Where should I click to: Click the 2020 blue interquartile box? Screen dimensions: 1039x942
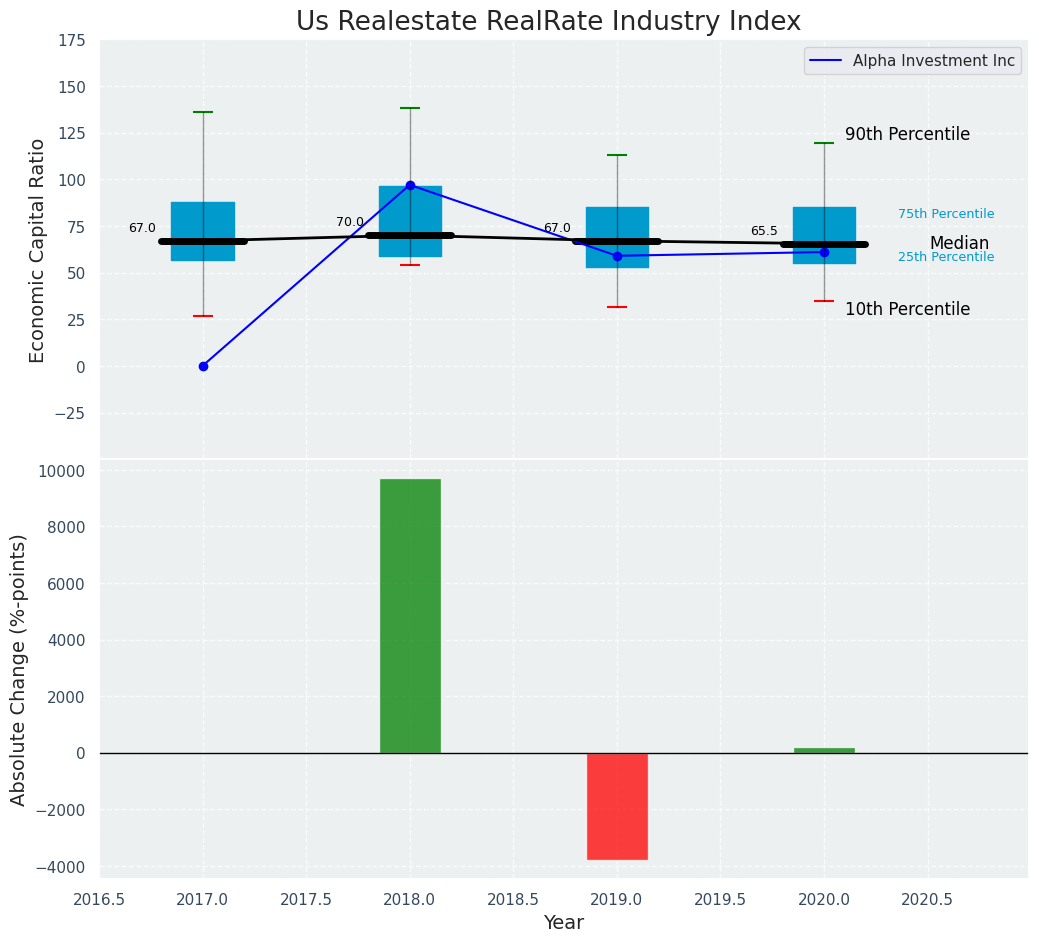pos(824,235)
